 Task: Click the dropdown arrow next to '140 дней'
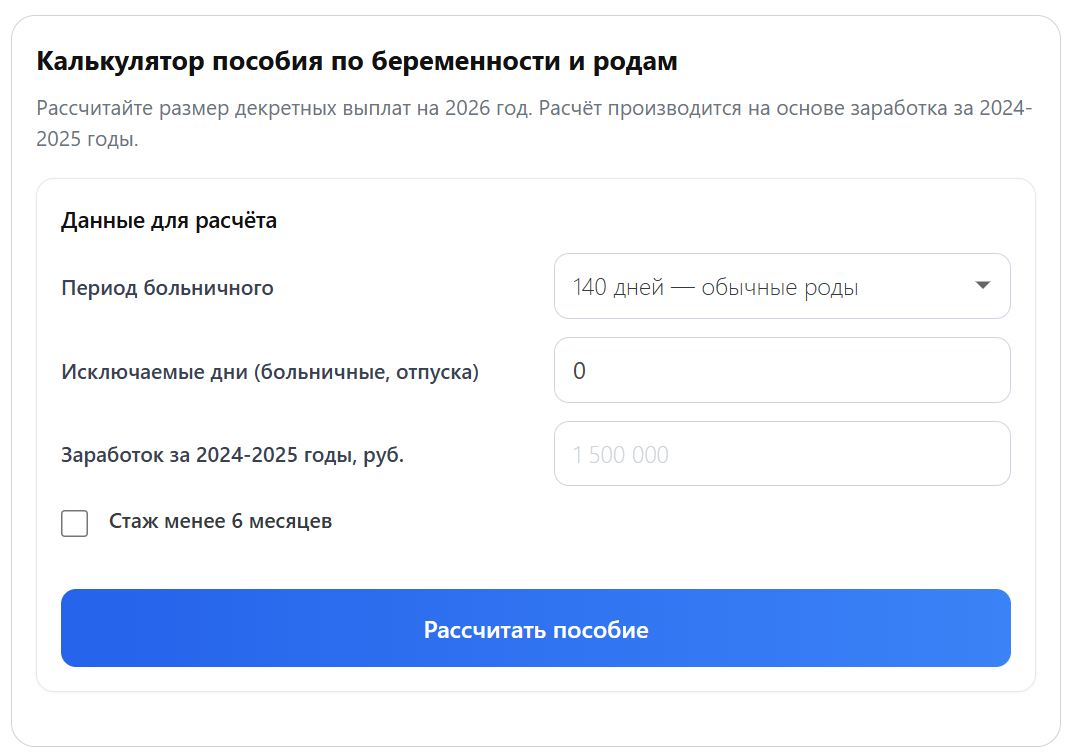point(984,286)
